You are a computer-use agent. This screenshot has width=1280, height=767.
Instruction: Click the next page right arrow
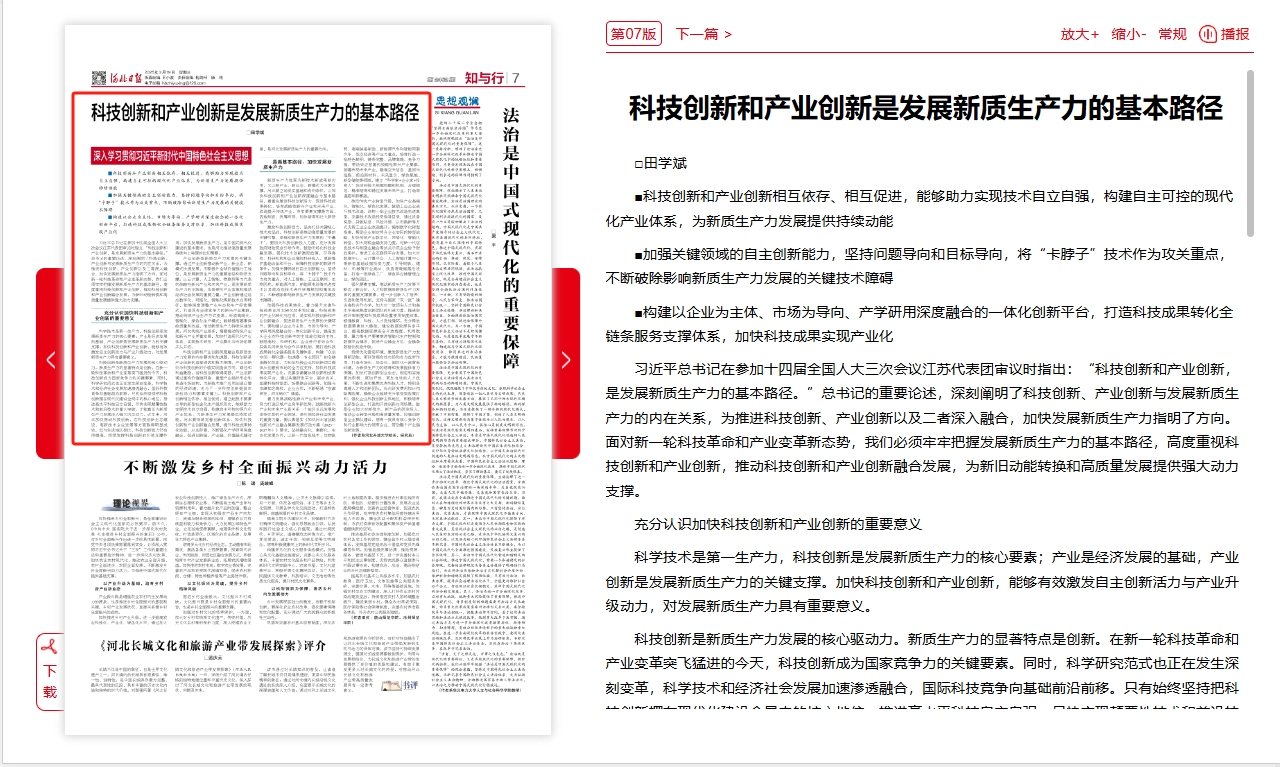coord(565,361)
